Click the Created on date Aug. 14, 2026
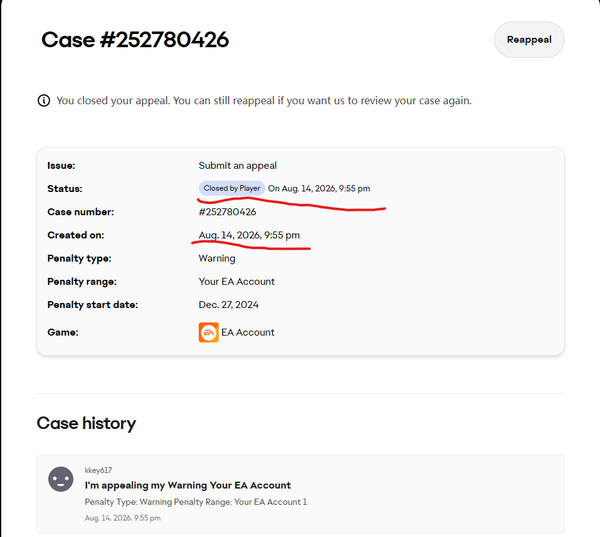Image resolution: width=600 pixels, height=537 pixels. click(x=249, y=235)
